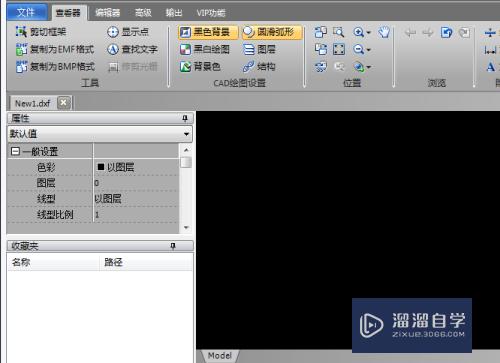Viewport: 500px width, 363px height.
Task: Toggle black background (黑色背景)
Action: [x=208, y=32]
